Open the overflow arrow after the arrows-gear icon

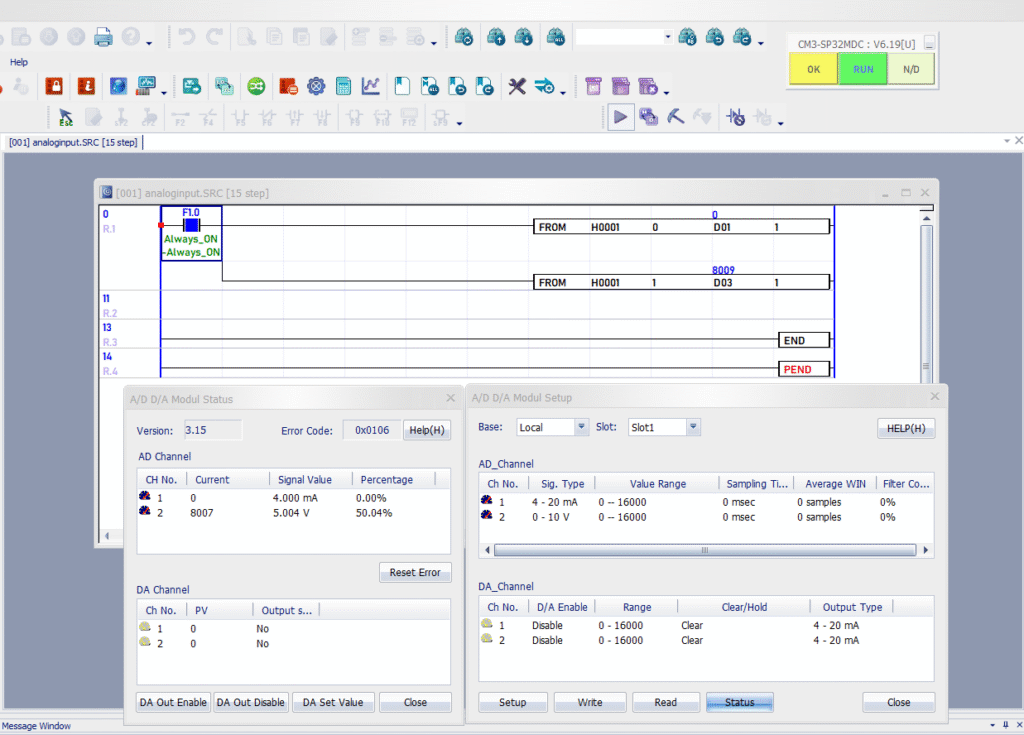point(563,93)
